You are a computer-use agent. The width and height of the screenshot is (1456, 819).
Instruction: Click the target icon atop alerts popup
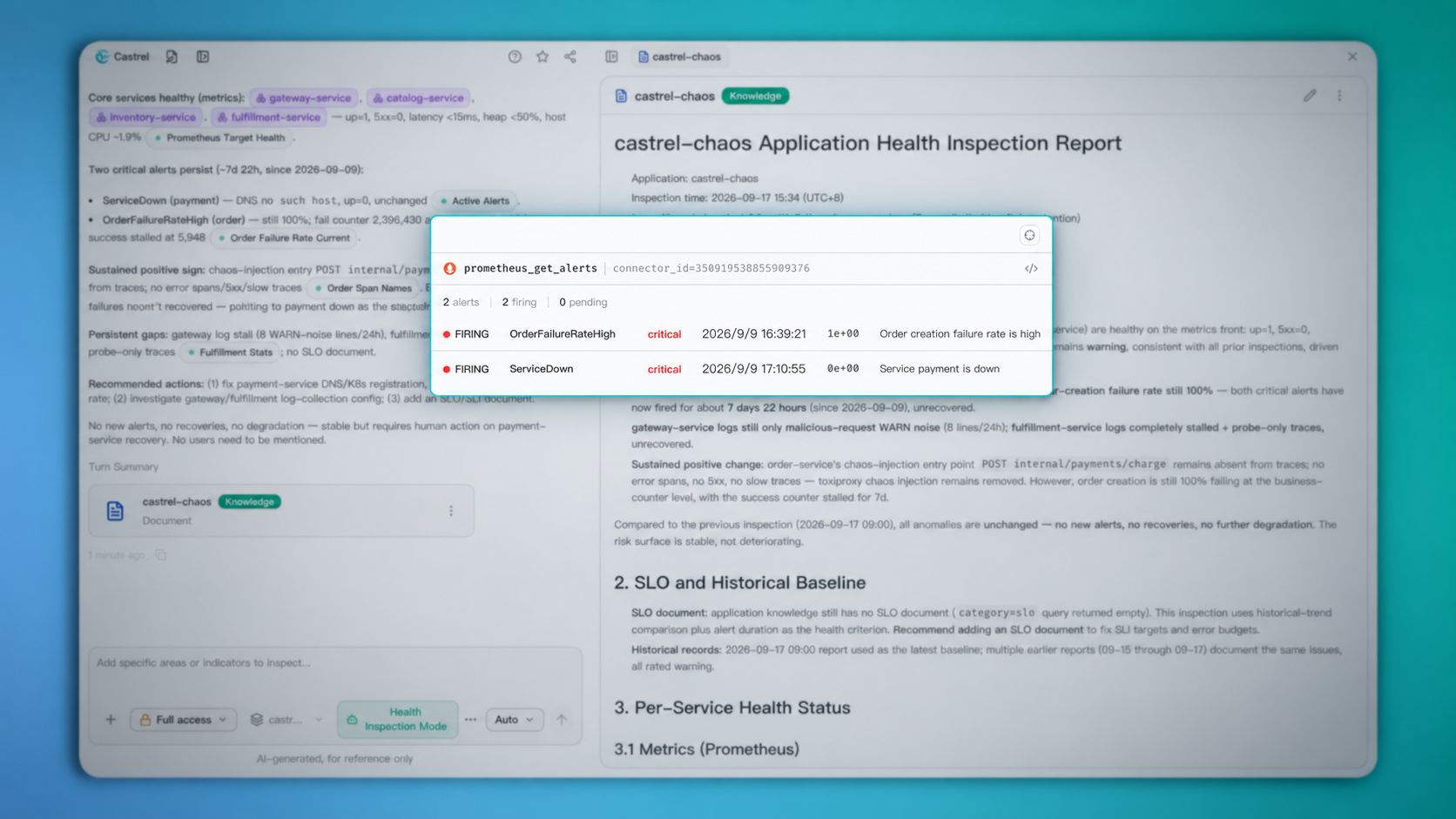coord(1029,235)
